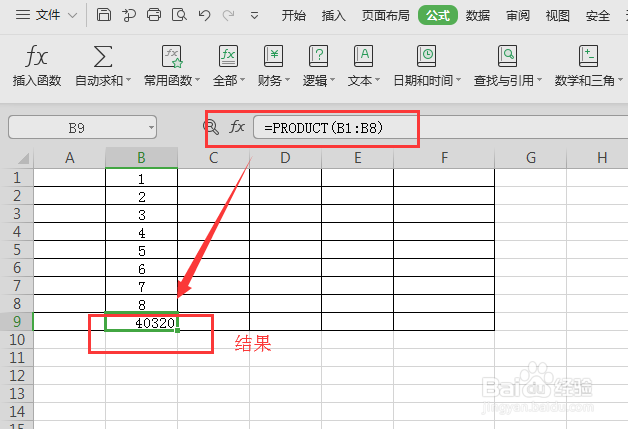
Task: Expand the 文本 dropdown arrow
Action: [x=377, y=80]
